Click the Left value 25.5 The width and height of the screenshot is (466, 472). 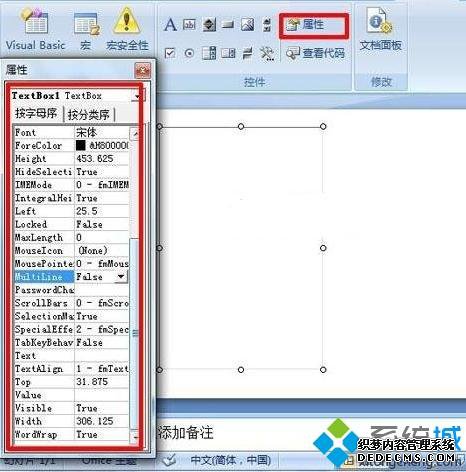coord(87,211)
